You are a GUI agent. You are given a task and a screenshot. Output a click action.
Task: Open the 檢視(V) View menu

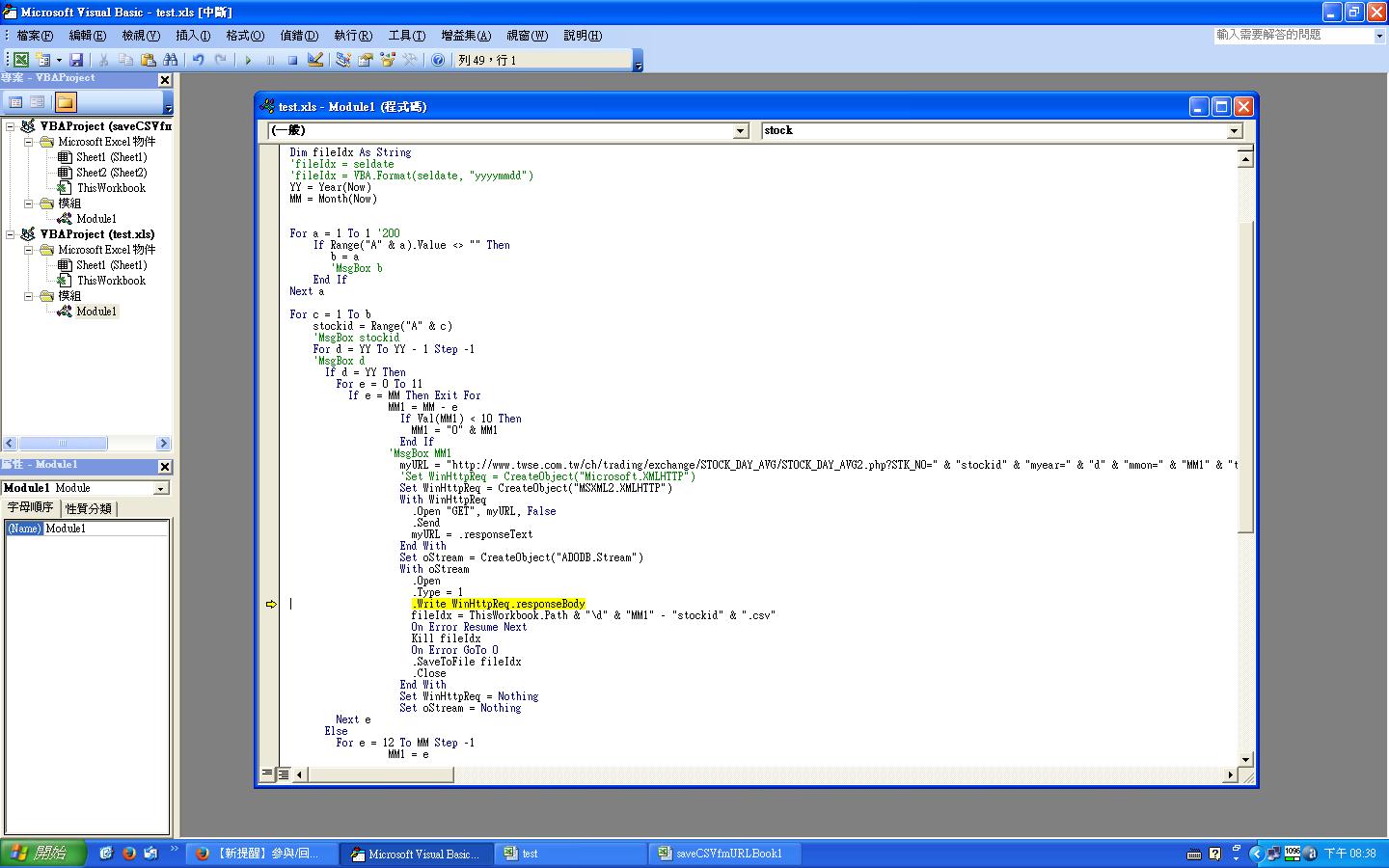[x=141, y=36]
